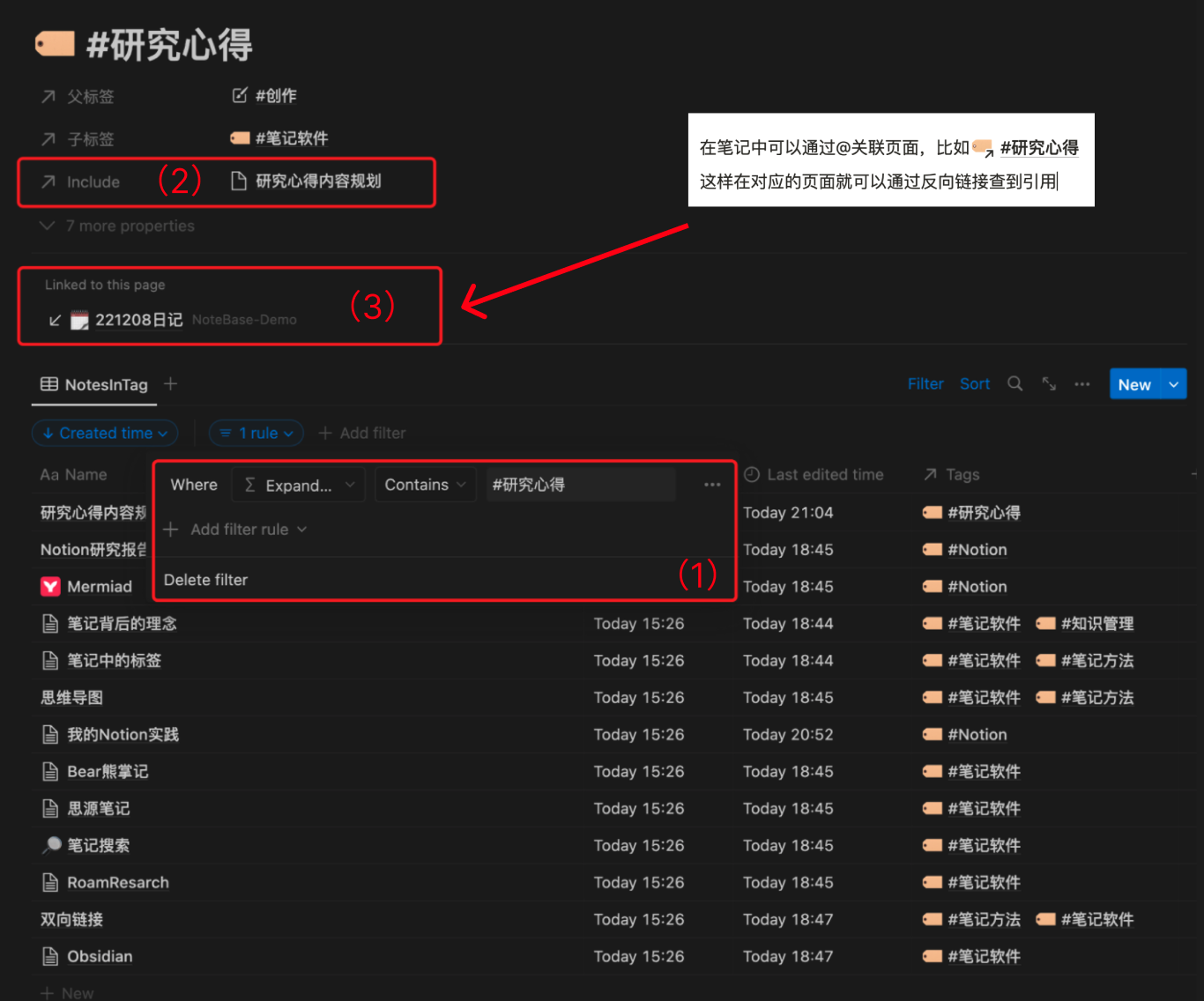The height and width of the screenshot is (1001, 1204).
Task: Click the page icon of 我的Notion实践 row
Action: coord(50,735)
